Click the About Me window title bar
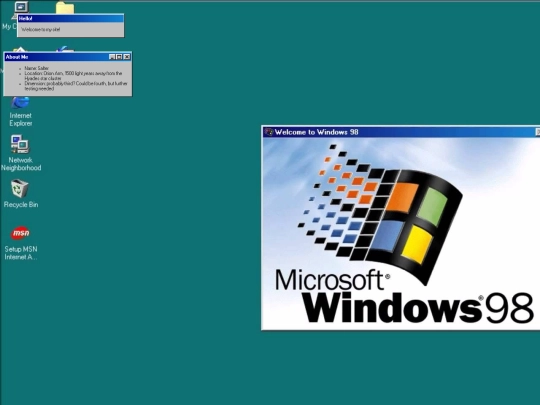This screenshot has height=405, width=540. [x=68, y=57]
